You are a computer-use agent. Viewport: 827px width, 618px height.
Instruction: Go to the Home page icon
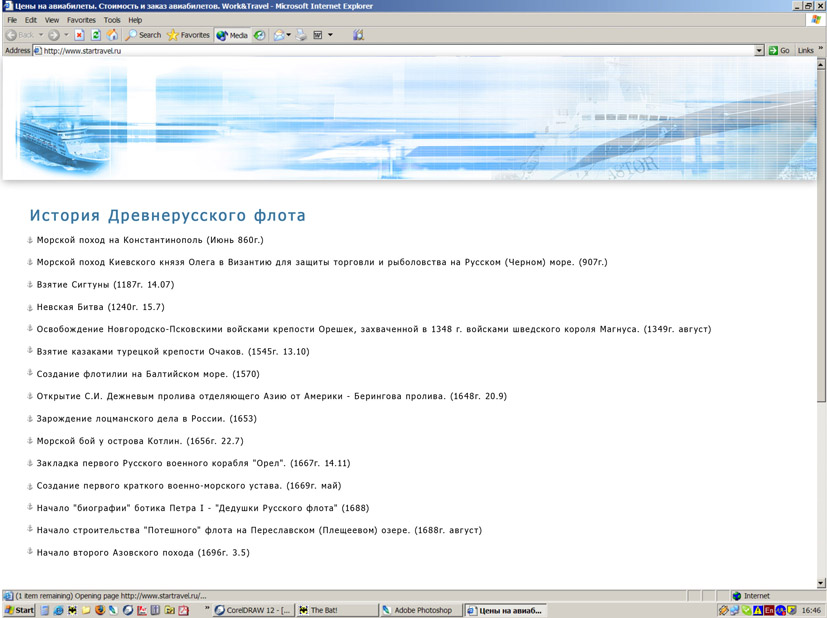112,35
